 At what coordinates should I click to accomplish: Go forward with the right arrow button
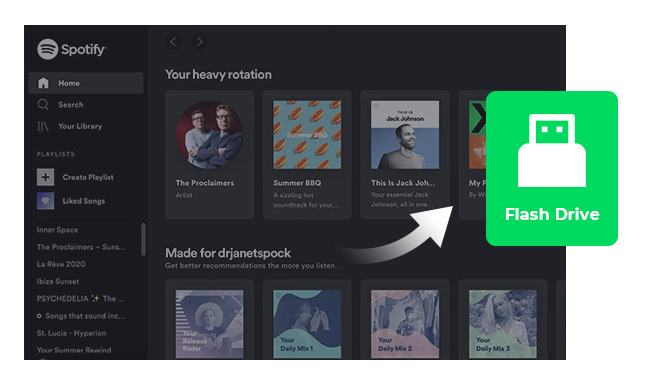click(199, 41)
